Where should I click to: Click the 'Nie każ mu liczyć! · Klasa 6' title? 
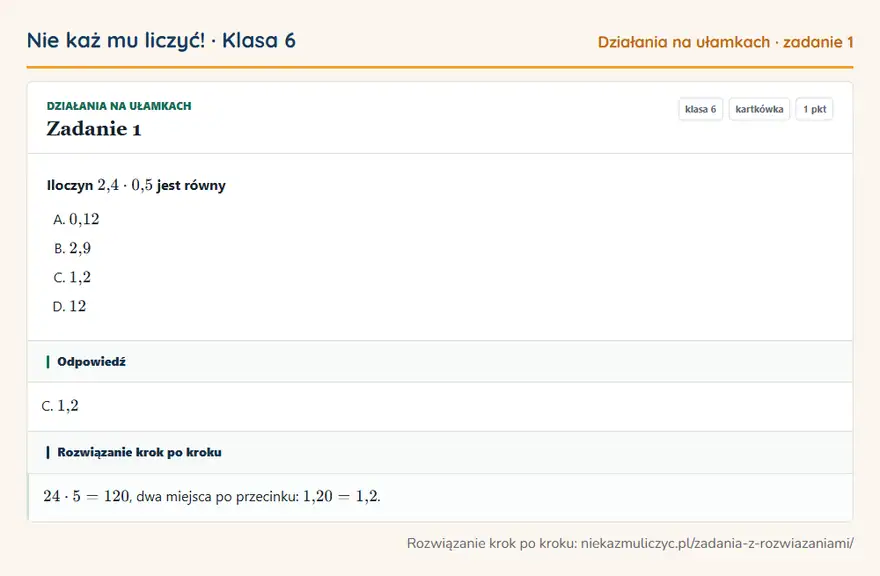point(161,40)
